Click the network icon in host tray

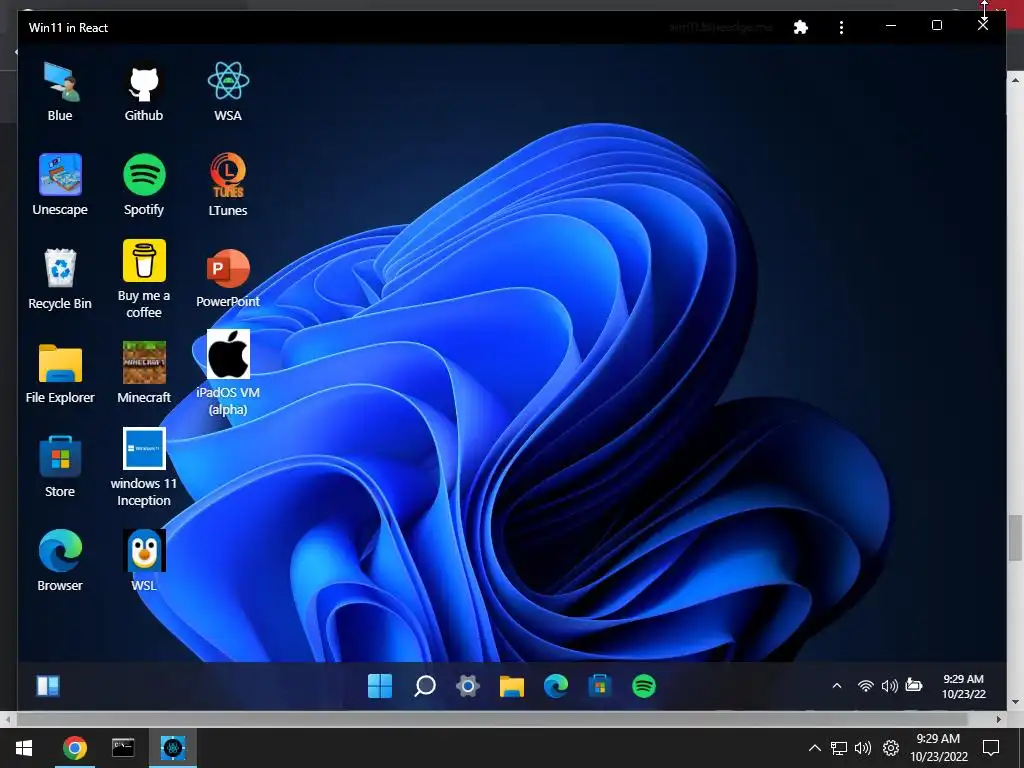point(839,748)
